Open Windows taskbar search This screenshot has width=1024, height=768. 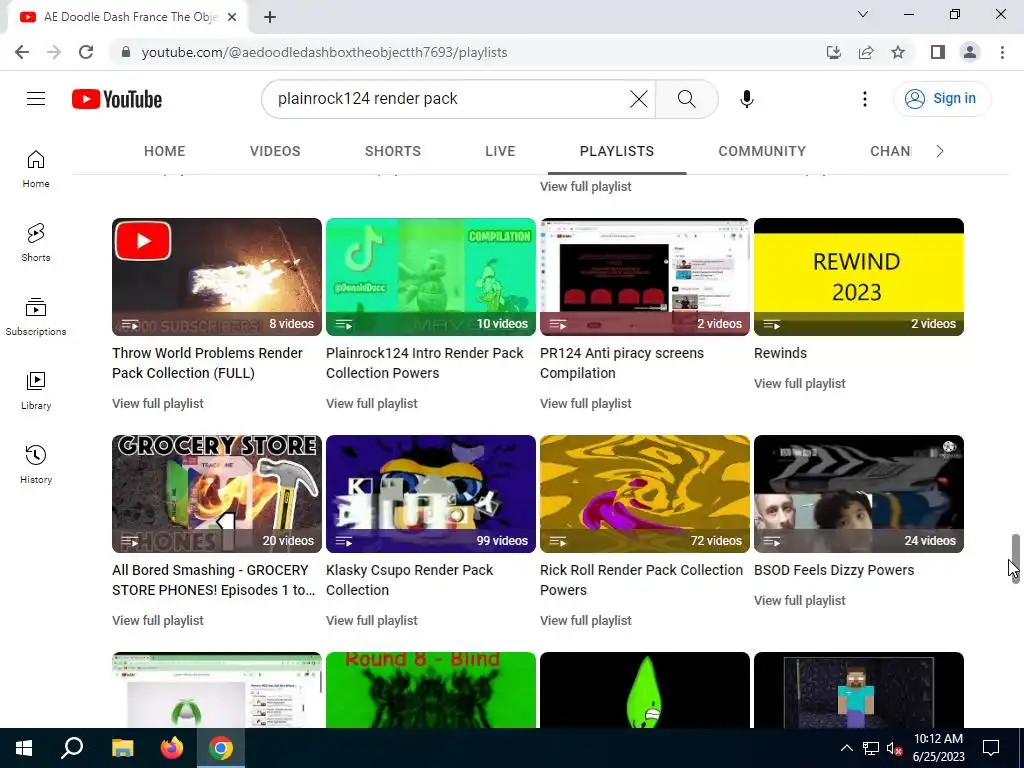(x=72, y=748)
